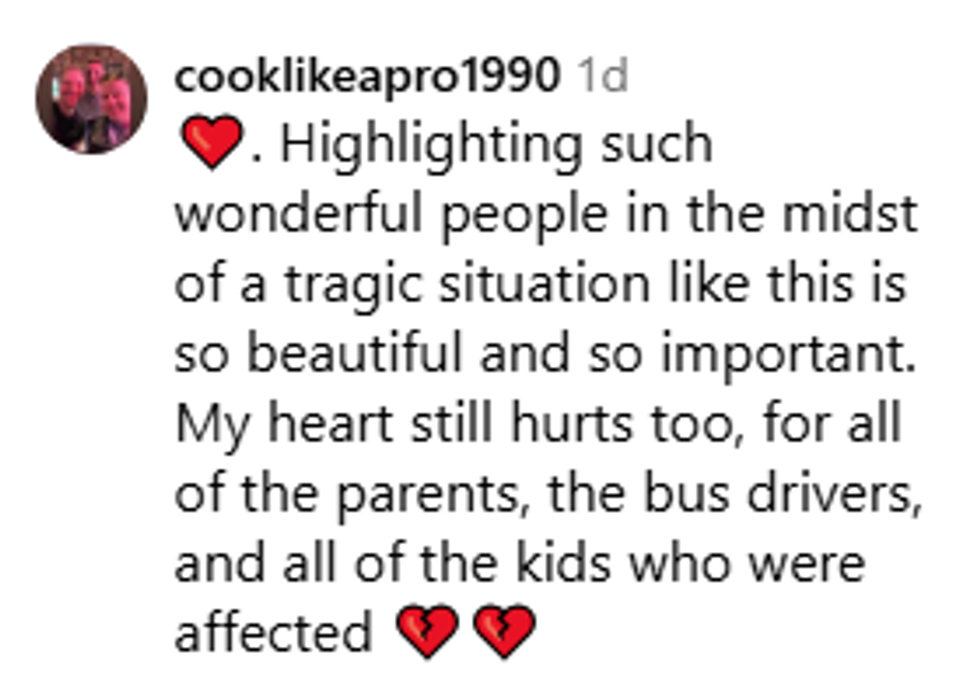Click the 1d comment timestamp

coord(603,77)
